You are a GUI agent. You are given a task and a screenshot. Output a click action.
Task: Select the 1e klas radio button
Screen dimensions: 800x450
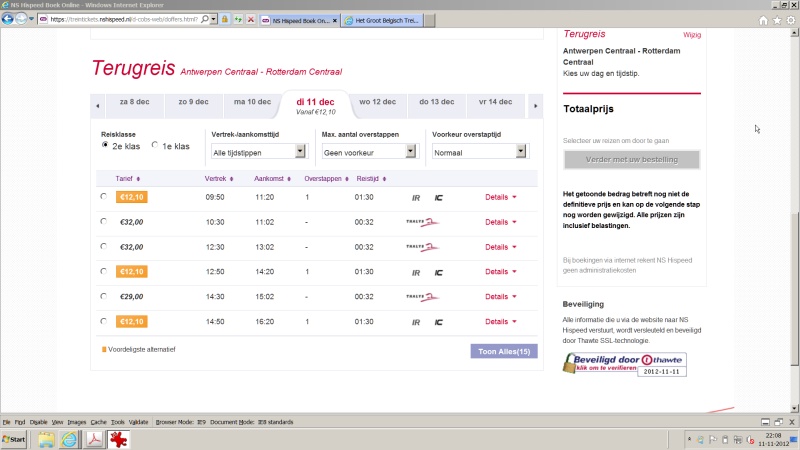coord(155,146)
